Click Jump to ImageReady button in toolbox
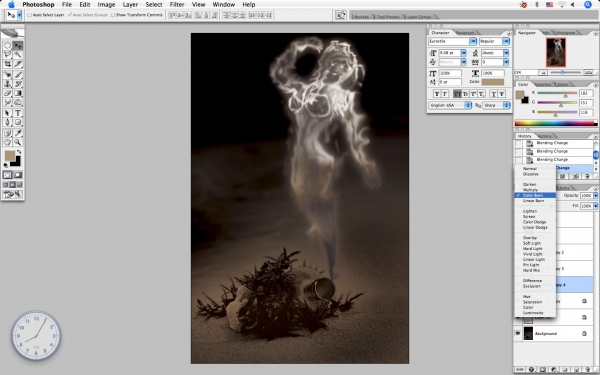 13,194
